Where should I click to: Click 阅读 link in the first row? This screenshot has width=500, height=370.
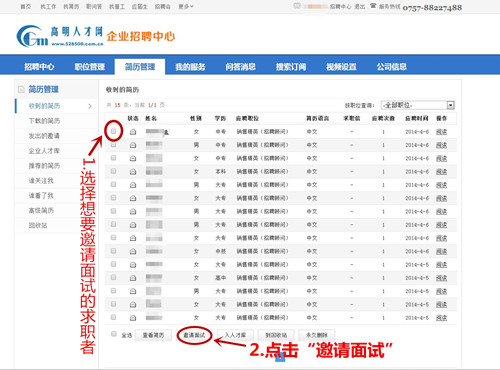click(x=442, y=132)
